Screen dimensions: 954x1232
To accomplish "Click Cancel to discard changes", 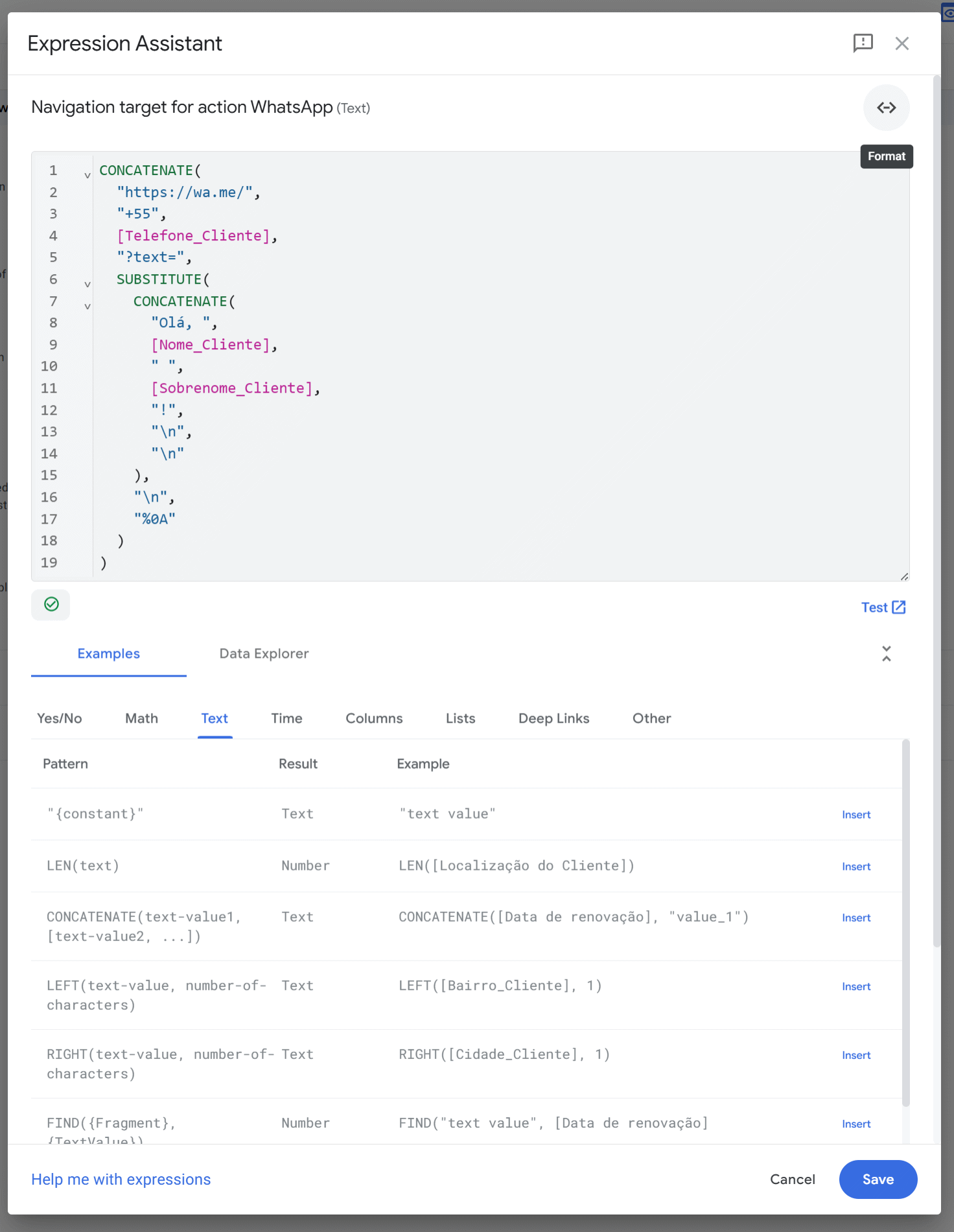I will pos(792,1179).
